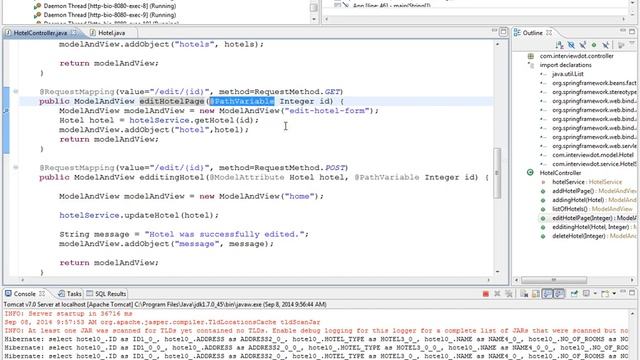Select Daemon Thread http-bio-8080-exec-9 in Debug
This screenshot has height=360, width=640.
105,15
